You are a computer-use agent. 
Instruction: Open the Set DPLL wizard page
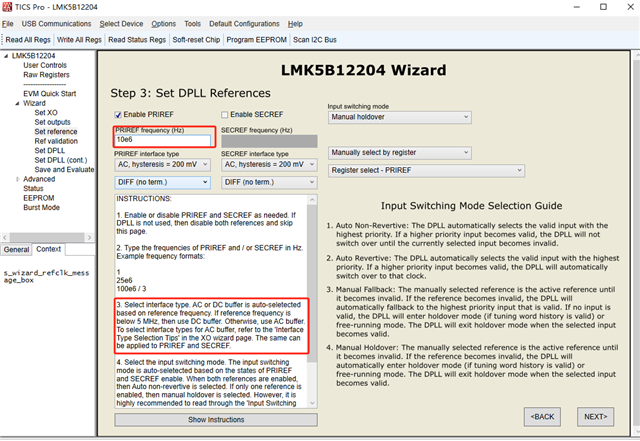pyautogui.click(x=49, y=151)
